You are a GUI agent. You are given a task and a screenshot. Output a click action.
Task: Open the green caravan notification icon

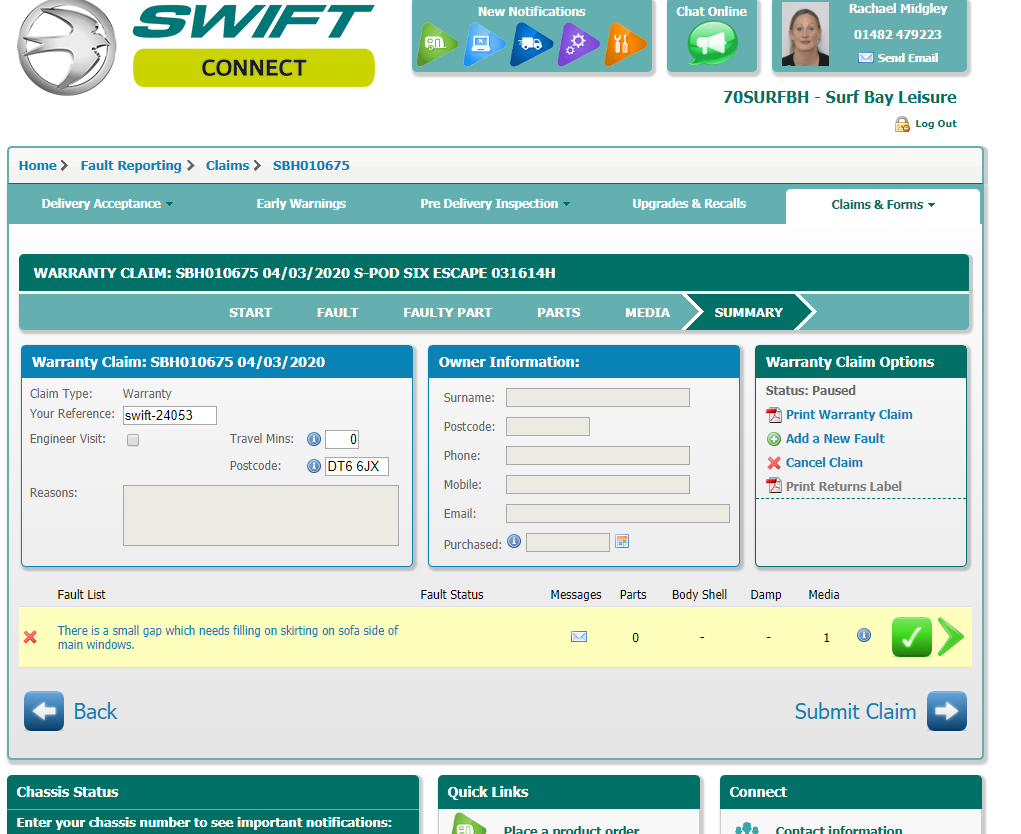tap(435, 44)
